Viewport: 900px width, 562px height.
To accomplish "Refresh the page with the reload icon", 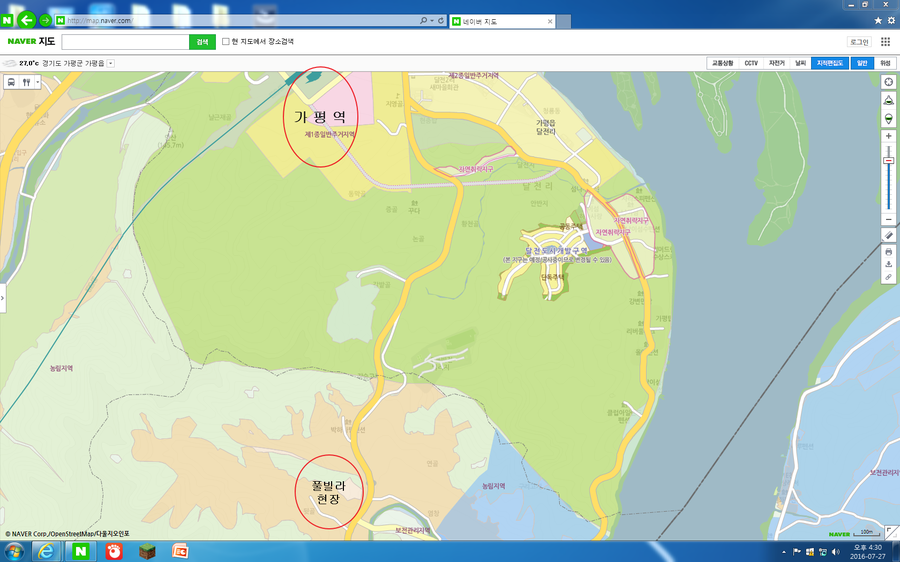I will [441, 21].
